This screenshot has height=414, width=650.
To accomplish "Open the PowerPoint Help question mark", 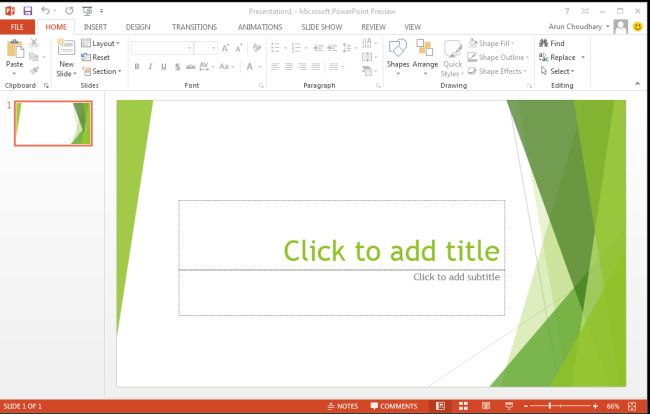I will [x=567, y=11].
